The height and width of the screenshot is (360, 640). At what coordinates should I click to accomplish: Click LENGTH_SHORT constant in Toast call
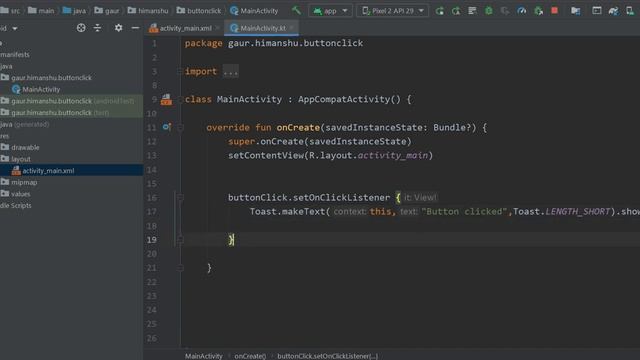tap(578, 211)
